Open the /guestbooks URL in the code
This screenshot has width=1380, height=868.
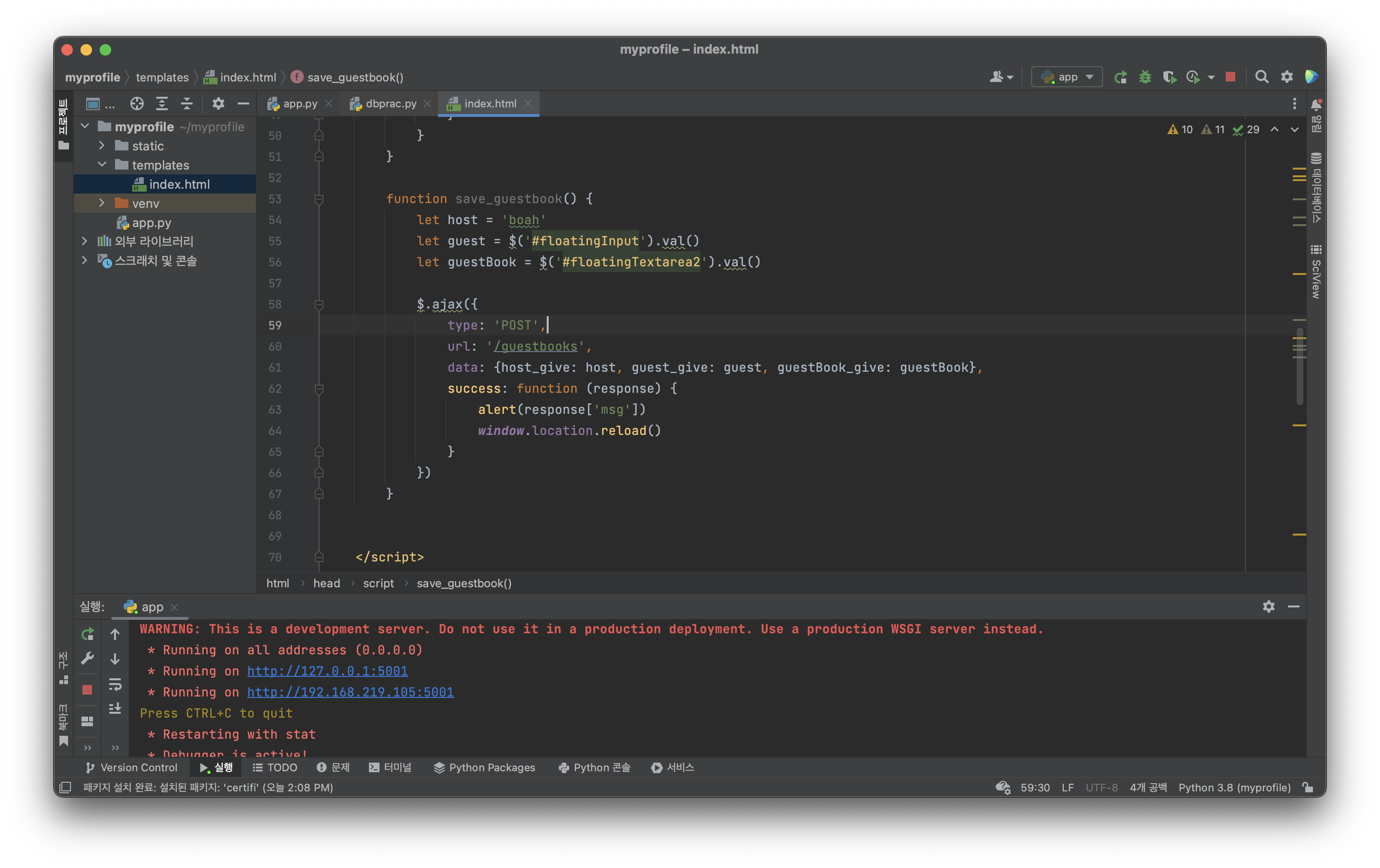535,346
